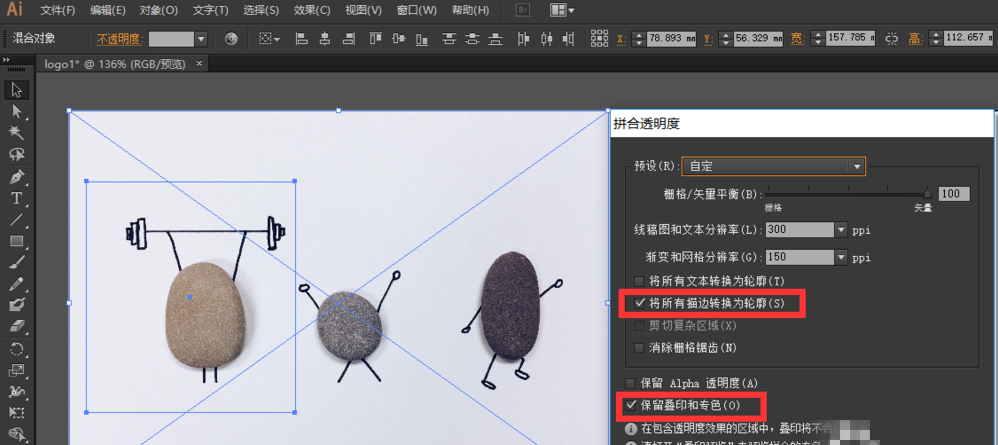Screen dimensions: 998x445
Task: Select the Rectangle tool
Action: [x=17, y=241]
